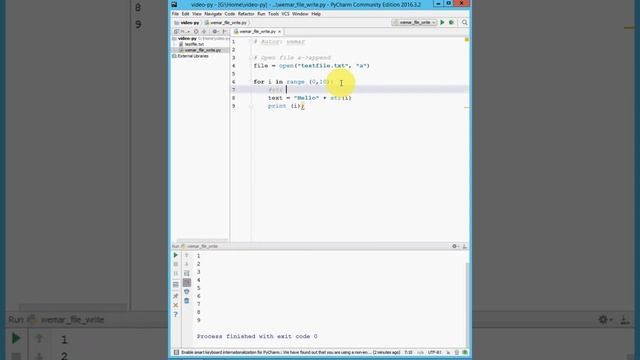
Task: Click line 4 code opening textfile.txt
Action: click(311, 66)
